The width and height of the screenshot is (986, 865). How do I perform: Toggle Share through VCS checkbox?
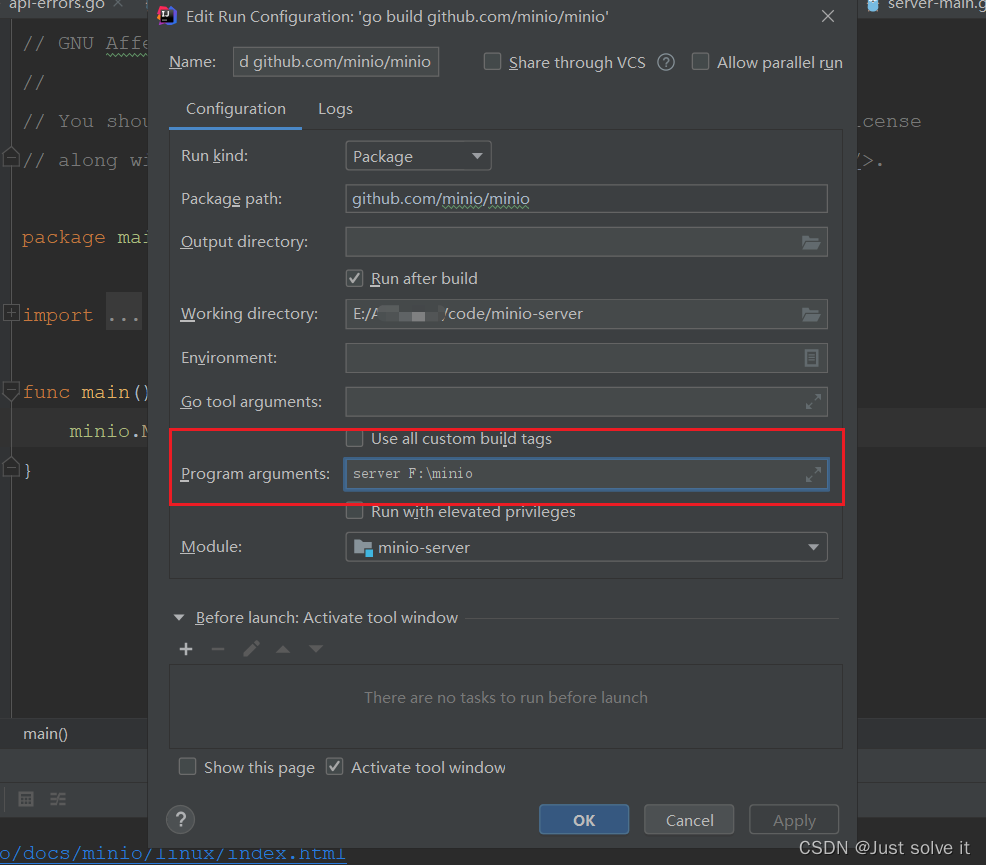(x=492, y=62)
